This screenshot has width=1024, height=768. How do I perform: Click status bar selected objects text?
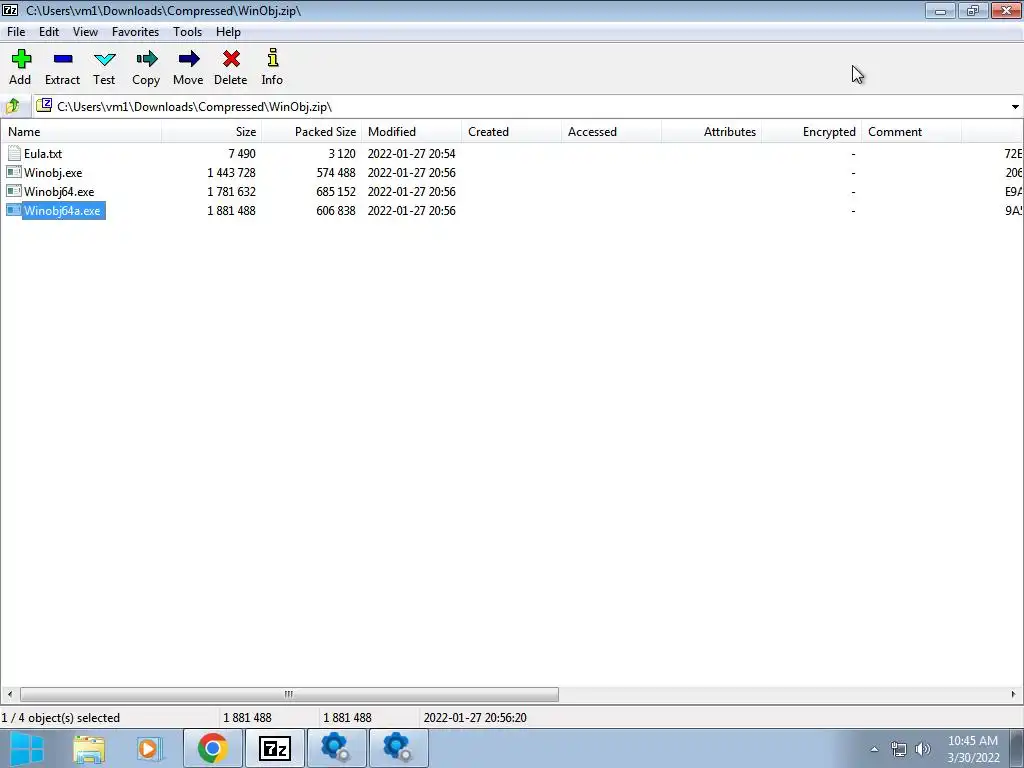pos(61,717)
